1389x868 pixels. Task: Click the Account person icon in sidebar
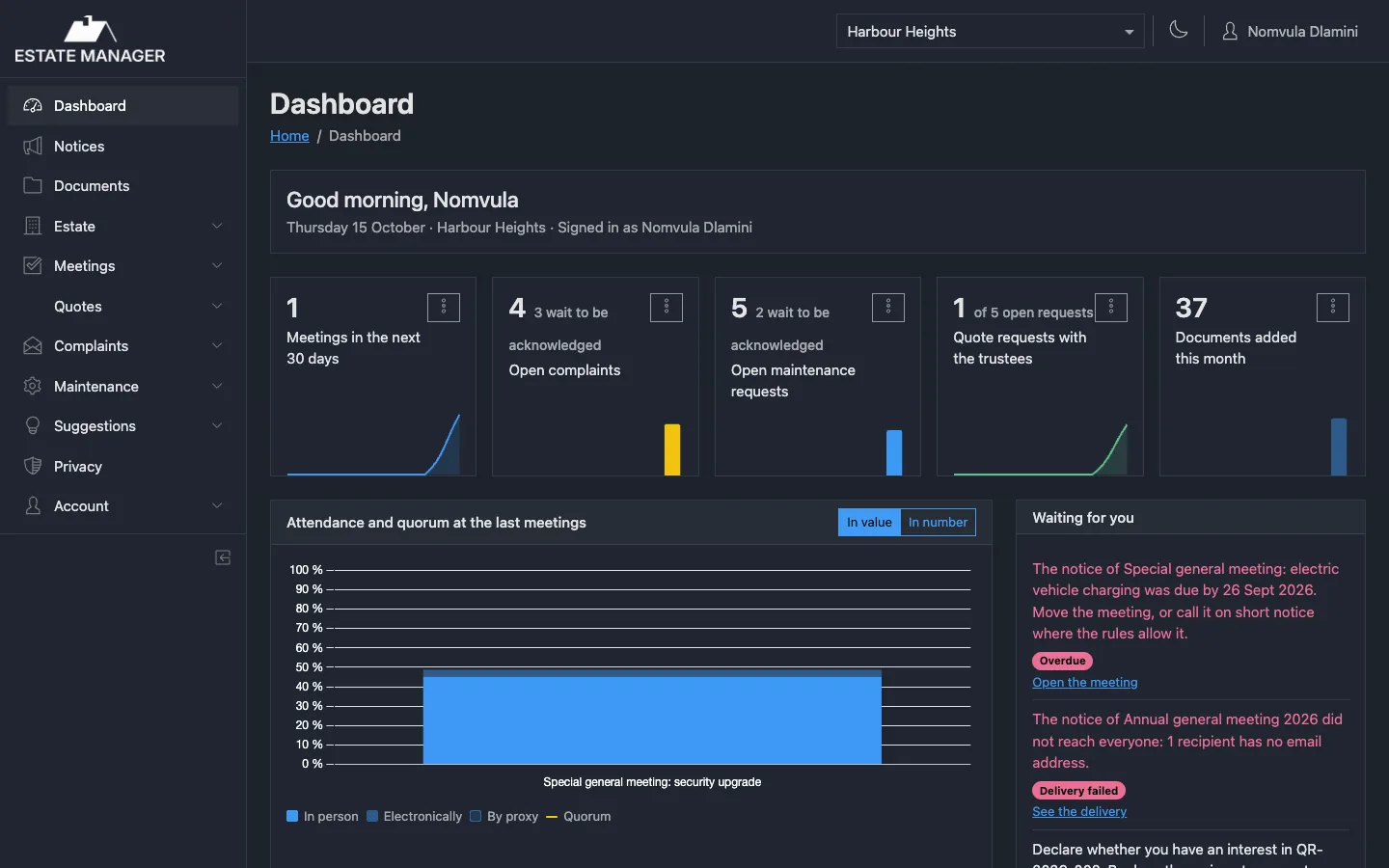[33, 505]
